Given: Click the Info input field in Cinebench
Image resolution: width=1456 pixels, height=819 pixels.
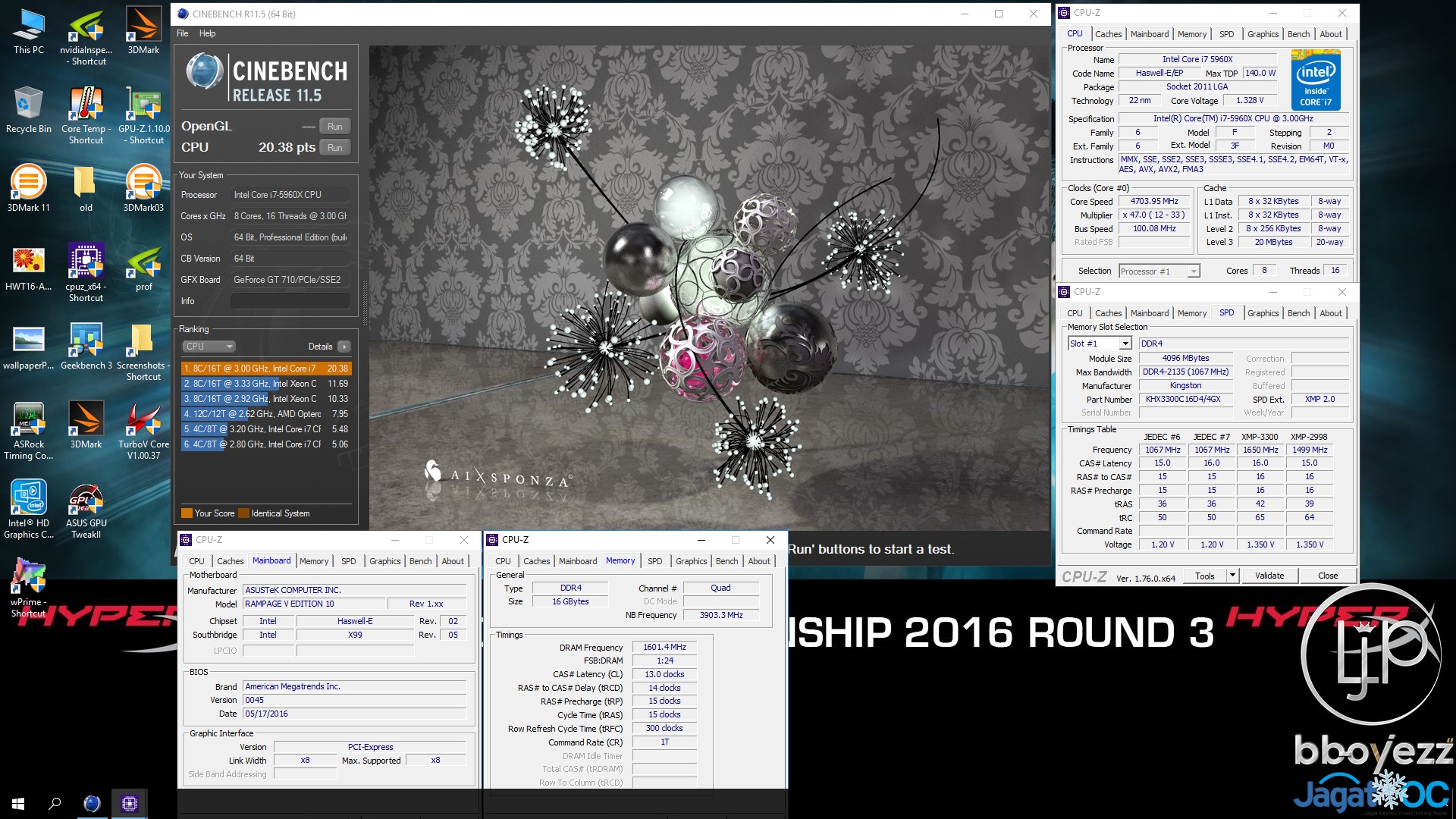Looking at the screenshot, I should coord(290,301).
